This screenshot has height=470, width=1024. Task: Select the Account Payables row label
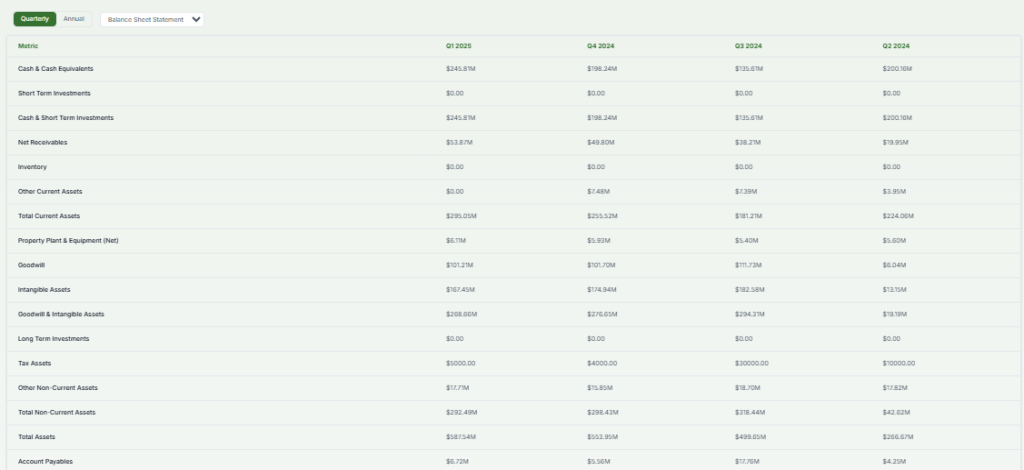(x=45, y=462)
